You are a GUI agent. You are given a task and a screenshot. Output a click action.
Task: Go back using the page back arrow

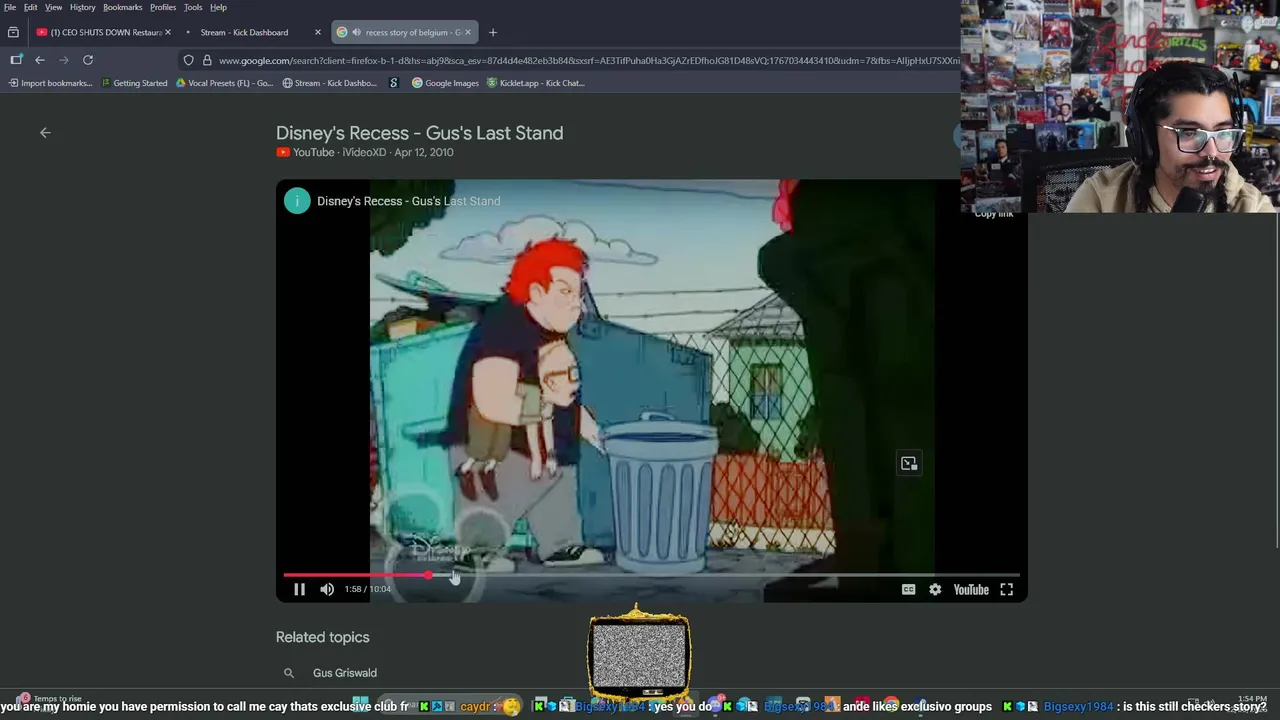click(45, 132)
